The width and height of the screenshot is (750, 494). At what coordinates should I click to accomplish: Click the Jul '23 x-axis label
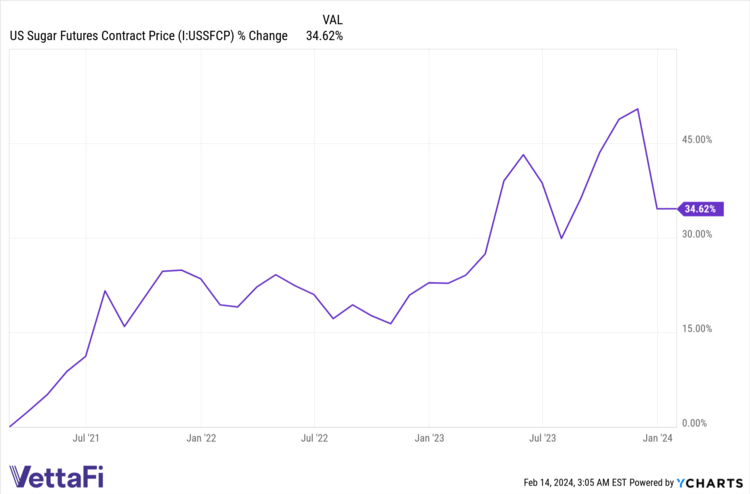coord(542,438)
